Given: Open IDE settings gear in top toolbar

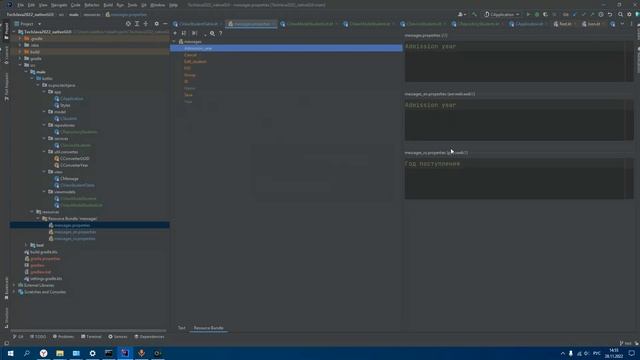Looking at the screenshot, I should click(x=629, y=14).
